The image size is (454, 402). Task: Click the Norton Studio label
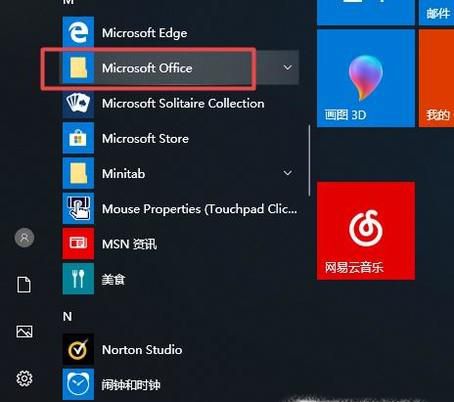(142, 350)
